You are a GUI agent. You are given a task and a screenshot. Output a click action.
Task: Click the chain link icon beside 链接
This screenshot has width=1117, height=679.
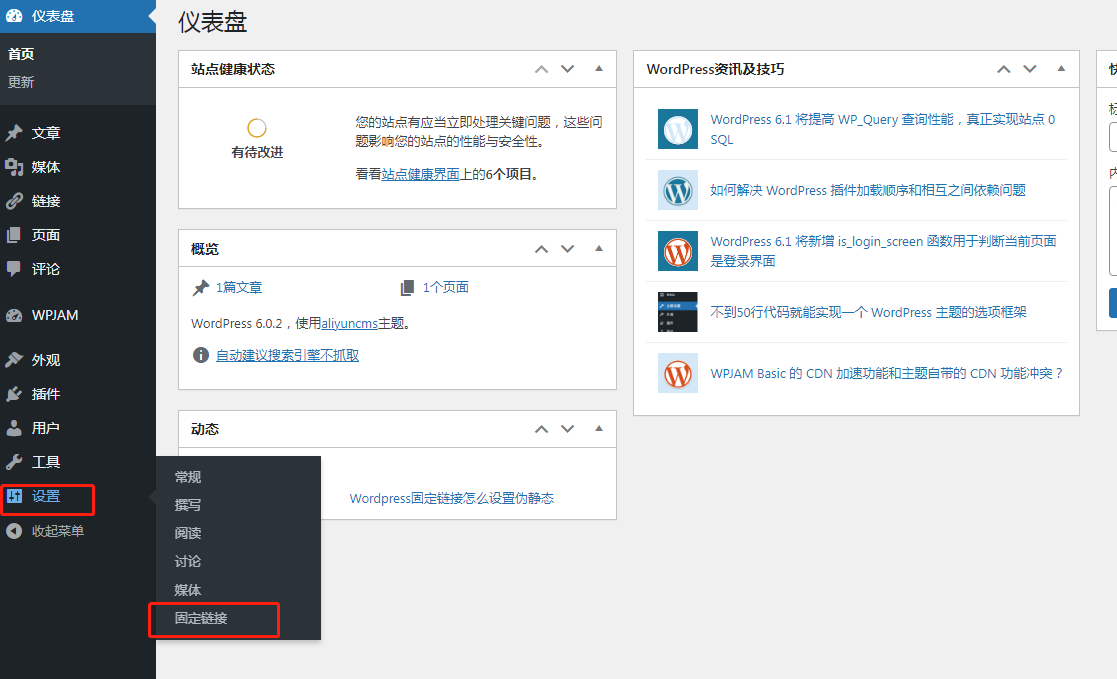(14, 201)
